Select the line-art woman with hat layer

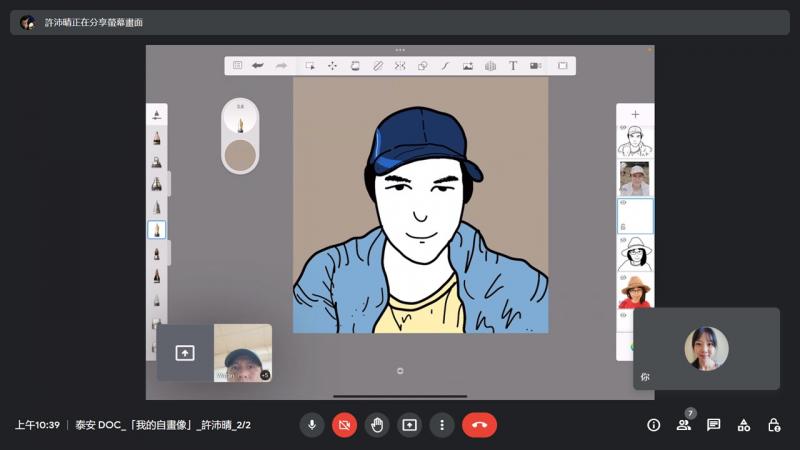point(635,254)
